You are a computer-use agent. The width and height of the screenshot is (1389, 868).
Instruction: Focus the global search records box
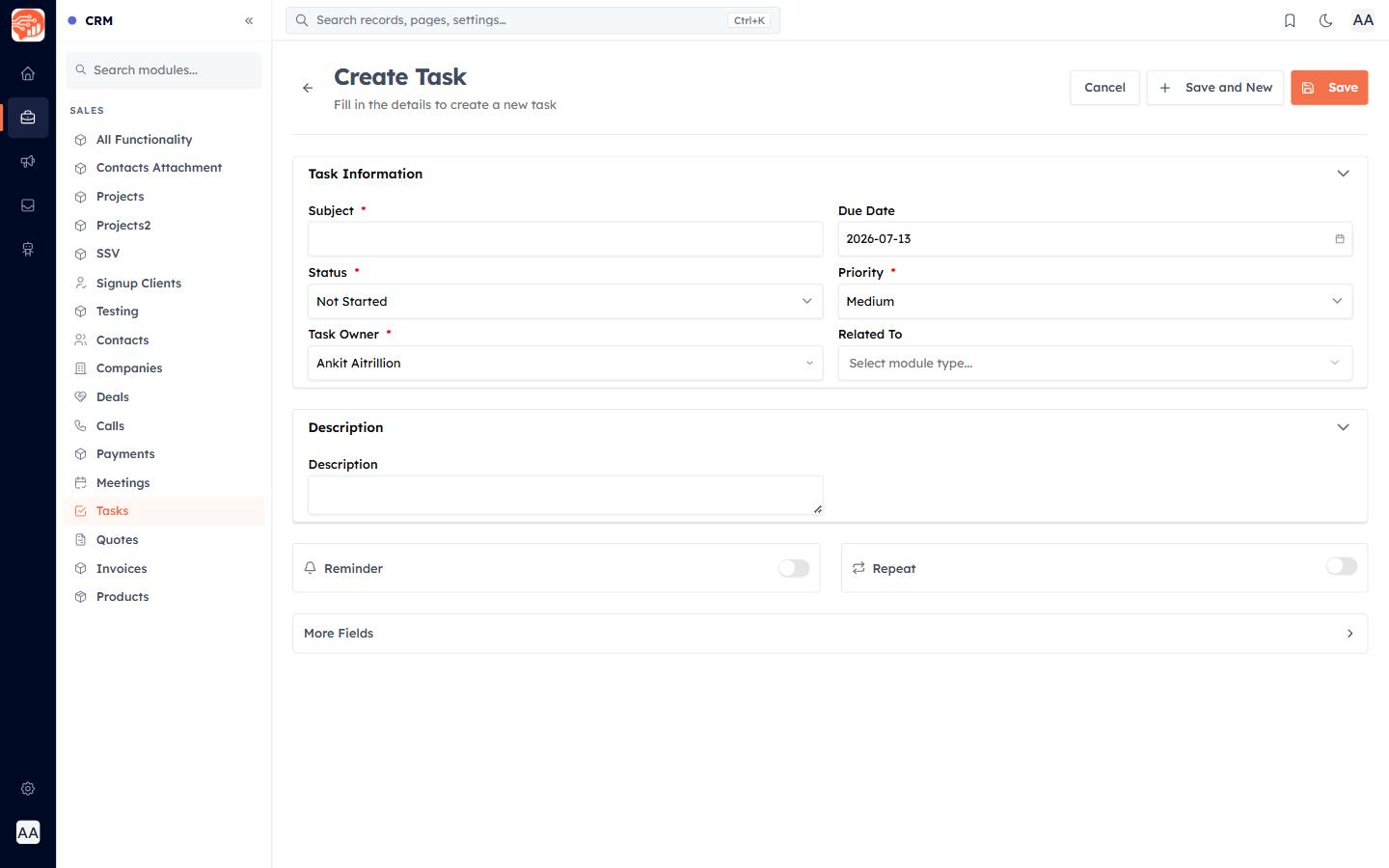click(x=532, y=20)
